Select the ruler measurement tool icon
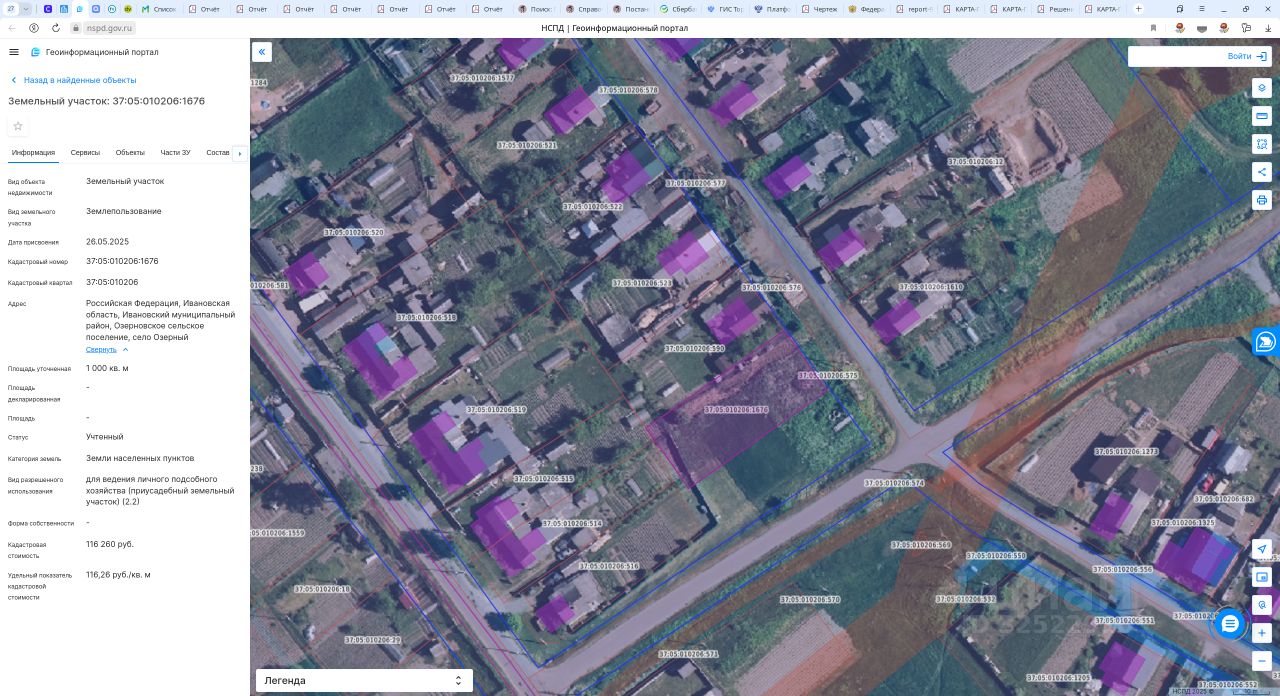Viewport: 1280px width, 696px height. 1262,116
